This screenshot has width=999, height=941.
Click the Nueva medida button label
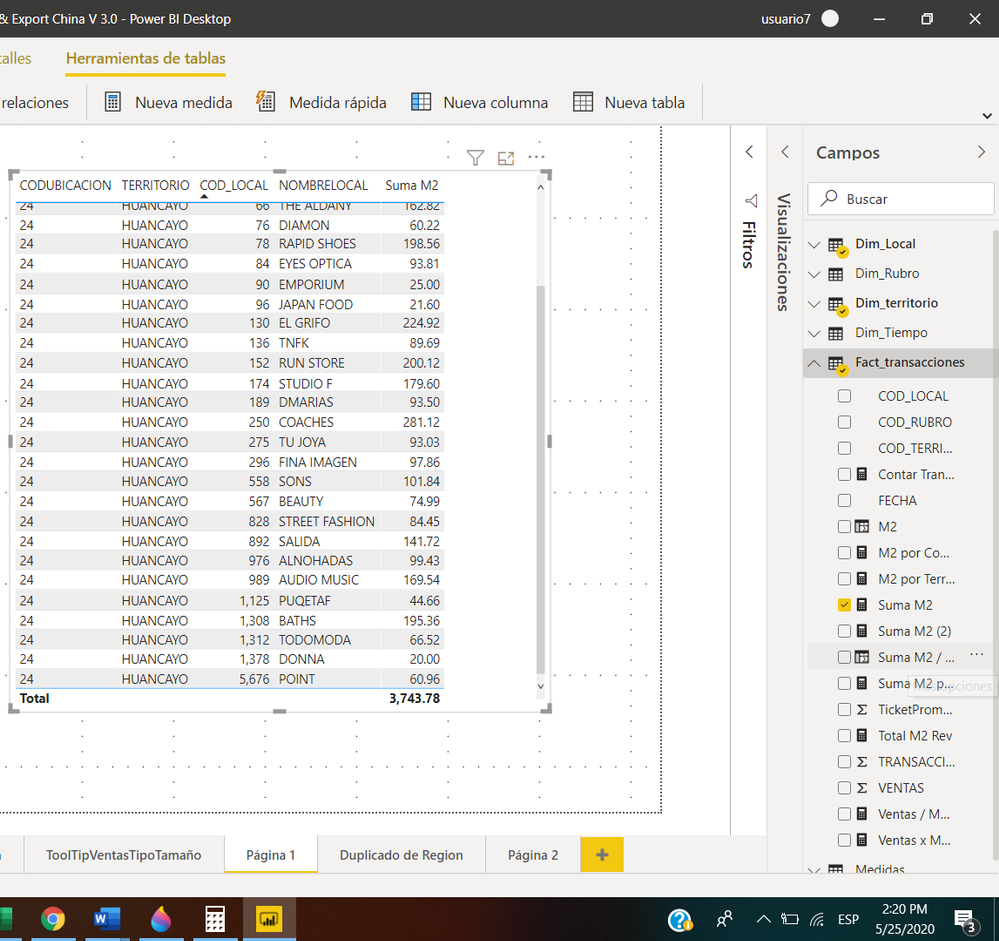click(x=183, y=103)
